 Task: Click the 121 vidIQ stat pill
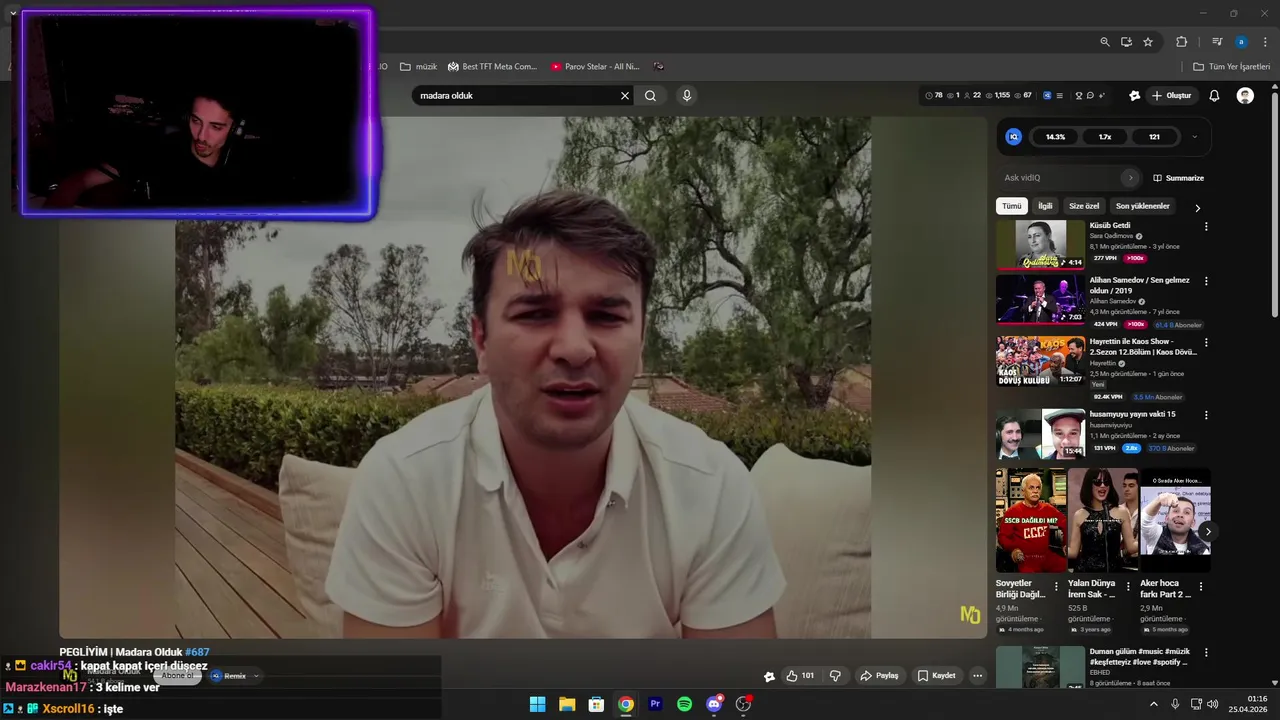click(1154, 137)
